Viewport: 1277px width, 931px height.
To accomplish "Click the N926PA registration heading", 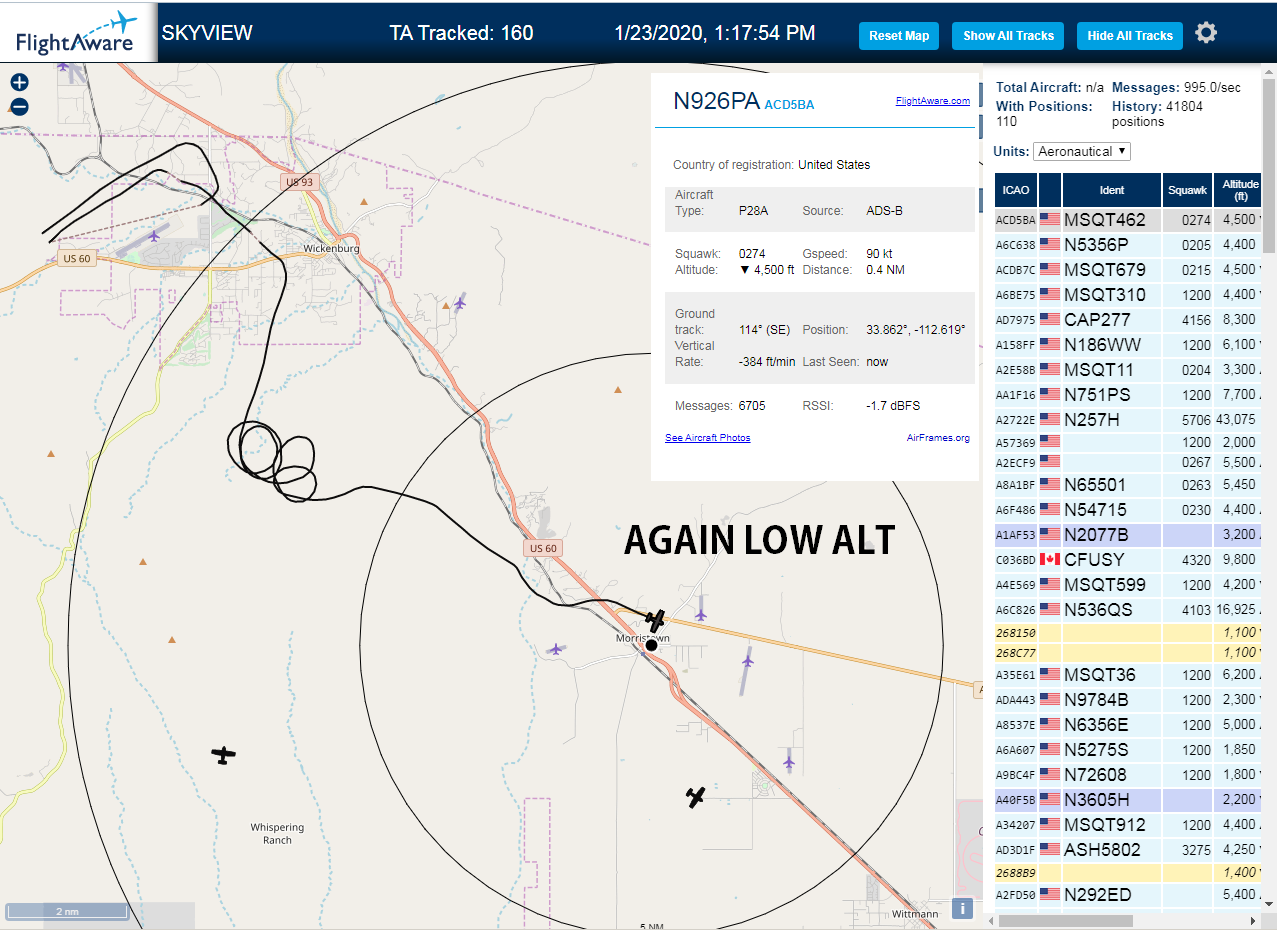I will coord(716,101).
